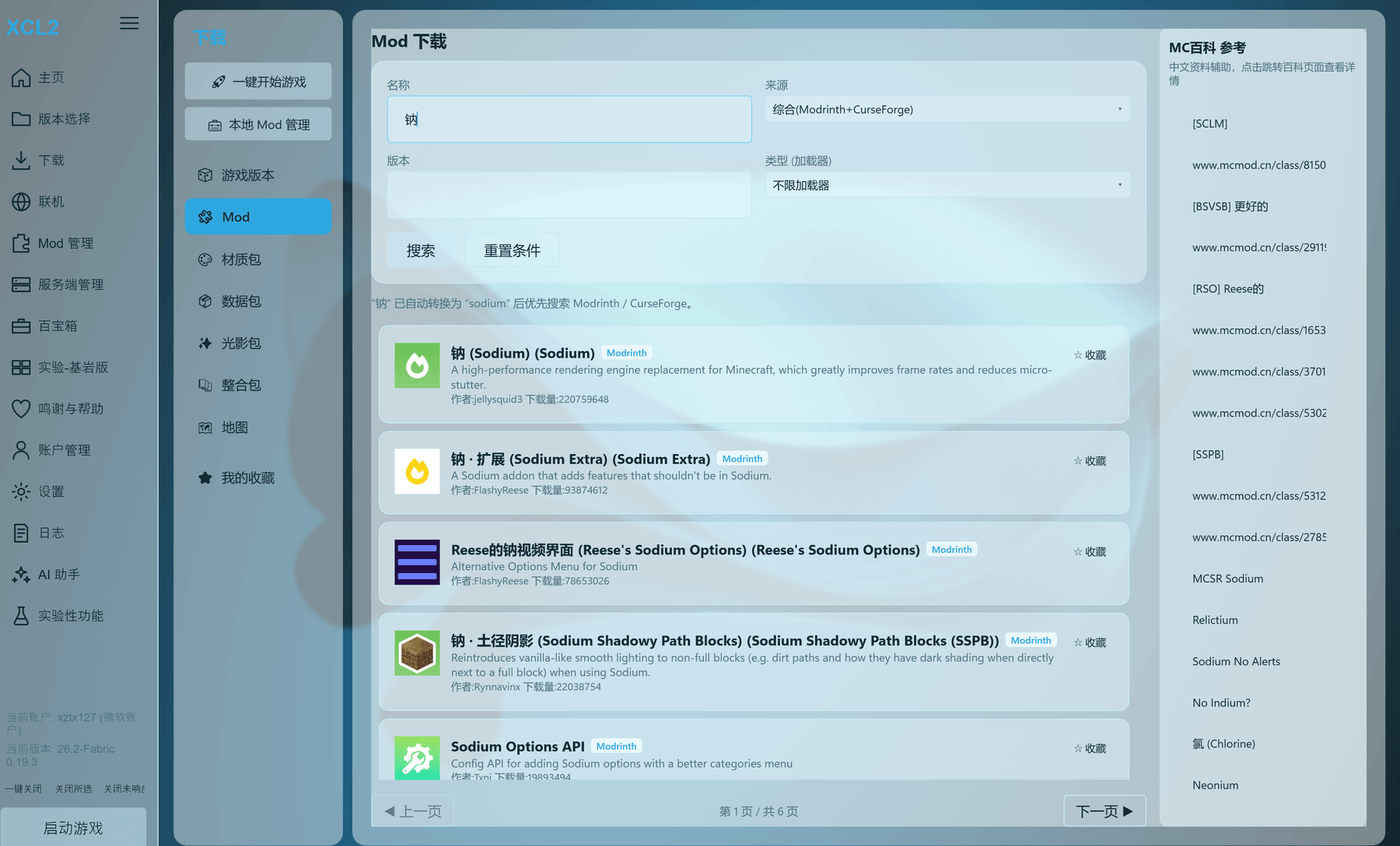
Task: Click 关闭所选 at sidebar bottom
Action: (73, 788)
